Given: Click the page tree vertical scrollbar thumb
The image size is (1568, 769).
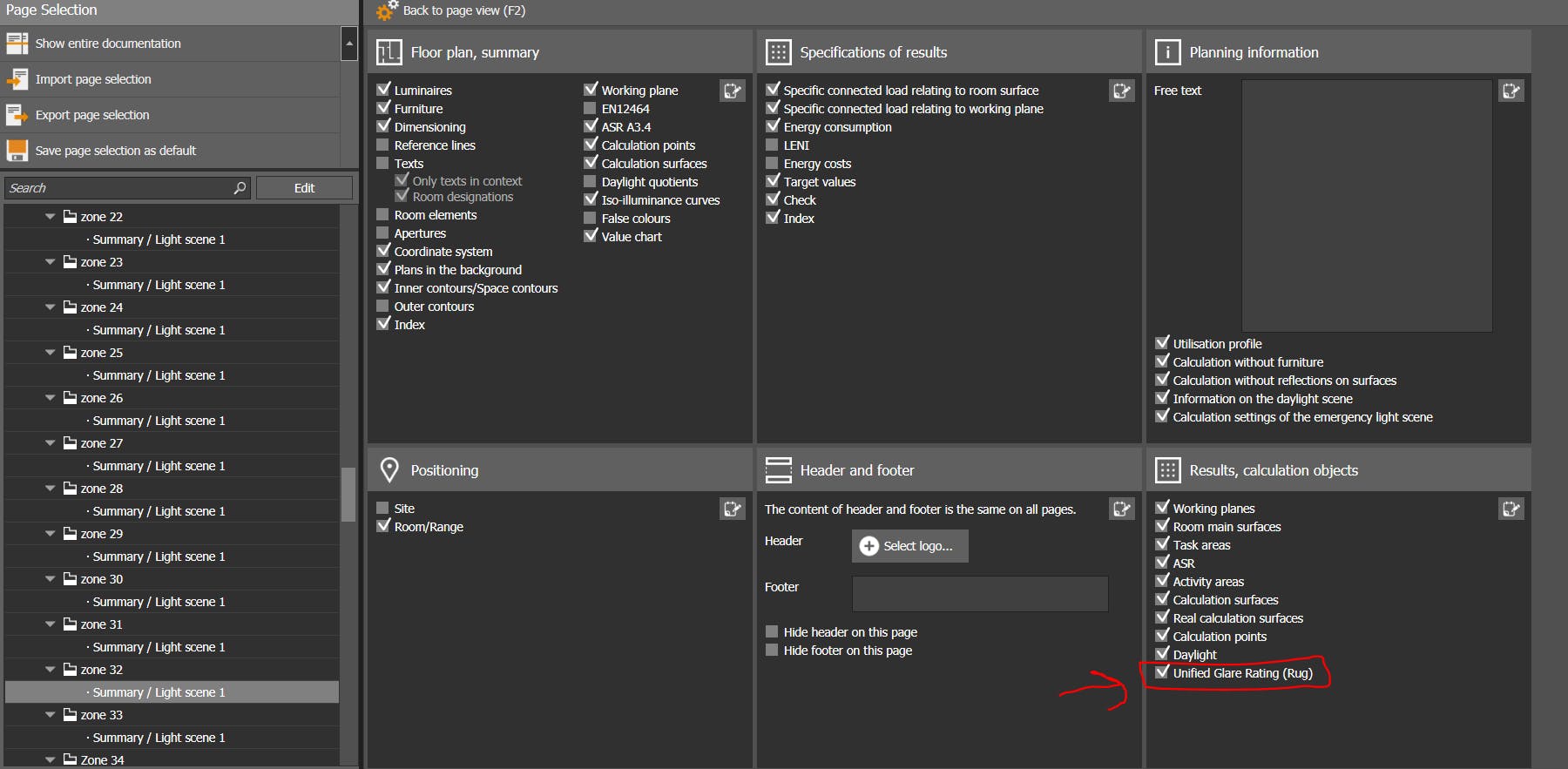Looking at the screenshot, I should (348, 494).
